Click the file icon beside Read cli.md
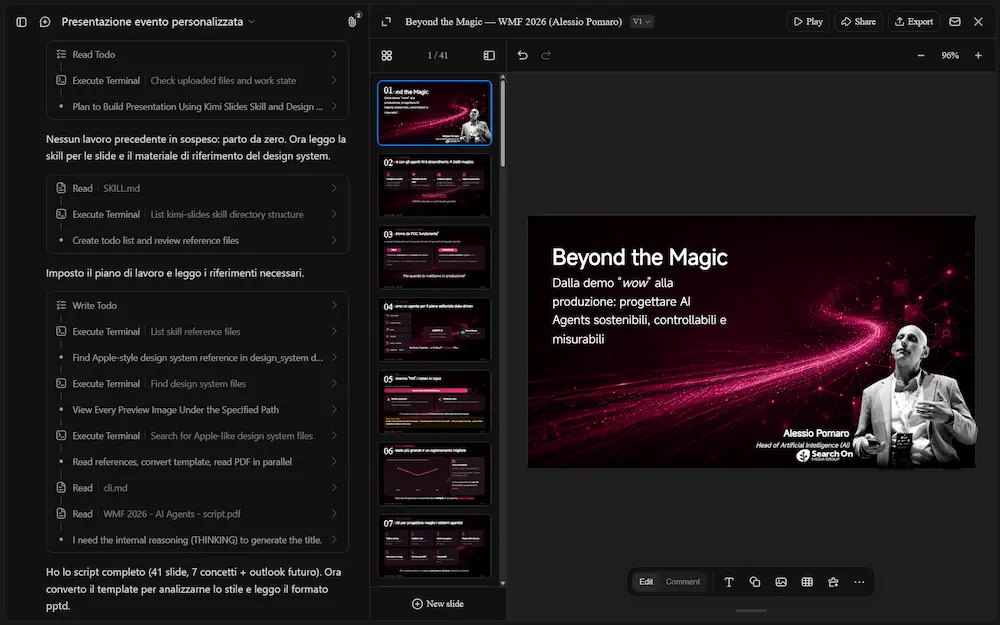Screen dimensions: 1000x625 tap(61, 488)
